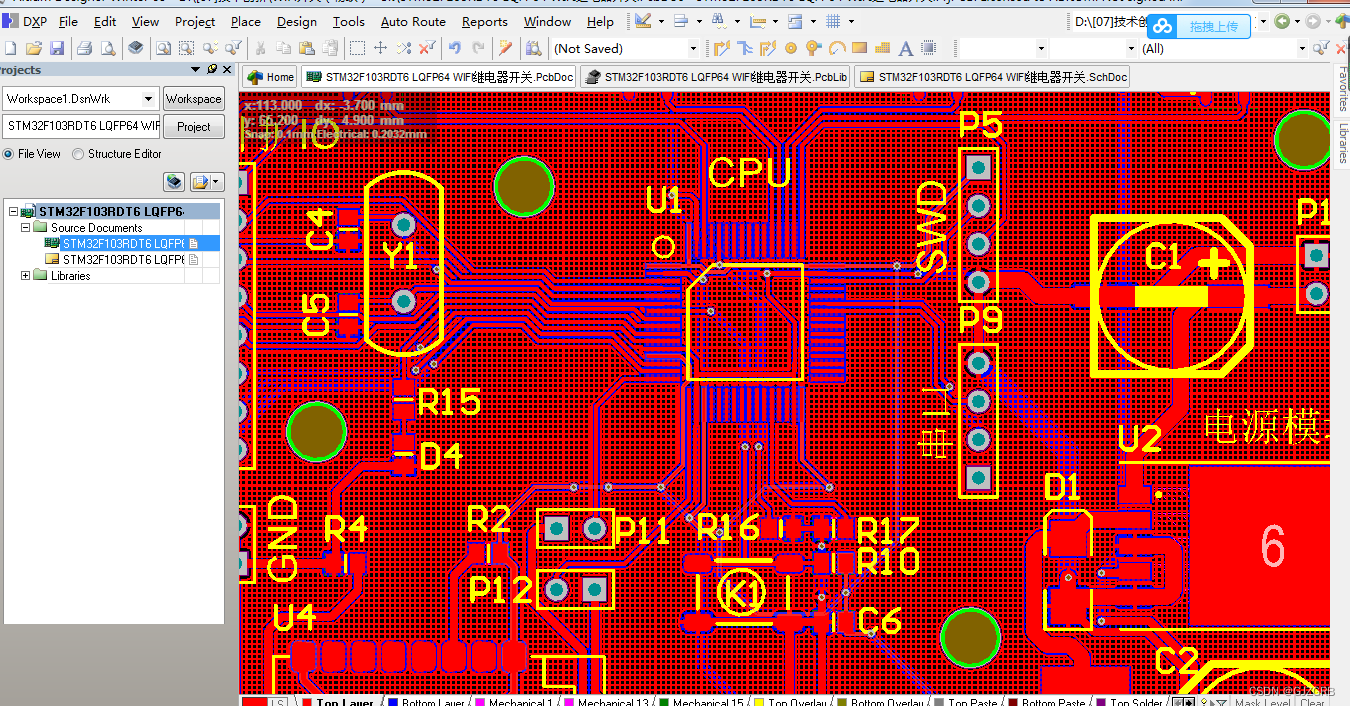Screen dimensions: 1350x706
Task: Click the Cross Probe magic wand icon
Action: pos(503,47)
